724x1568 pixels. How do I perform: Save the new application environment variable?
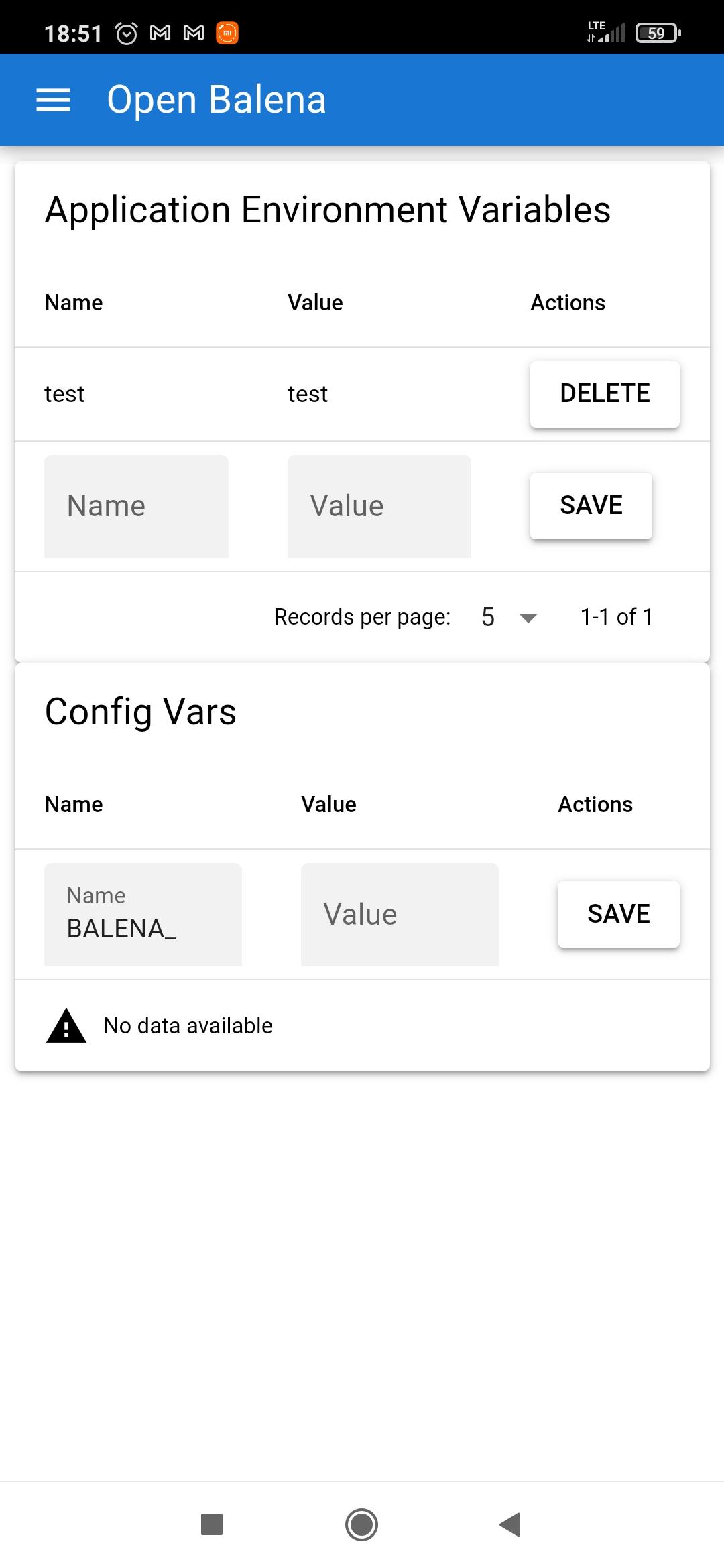[591, 506]
